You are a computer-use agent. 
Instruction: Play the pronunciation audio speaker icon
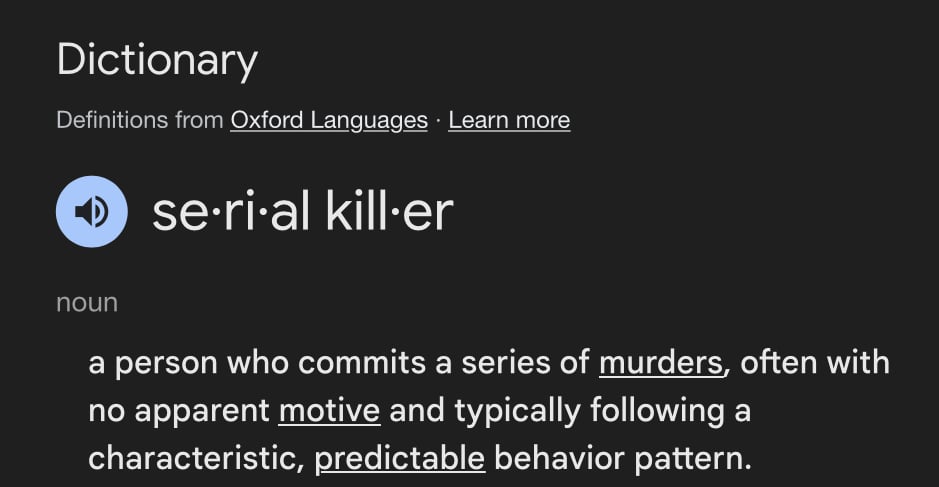coord(92,211)
